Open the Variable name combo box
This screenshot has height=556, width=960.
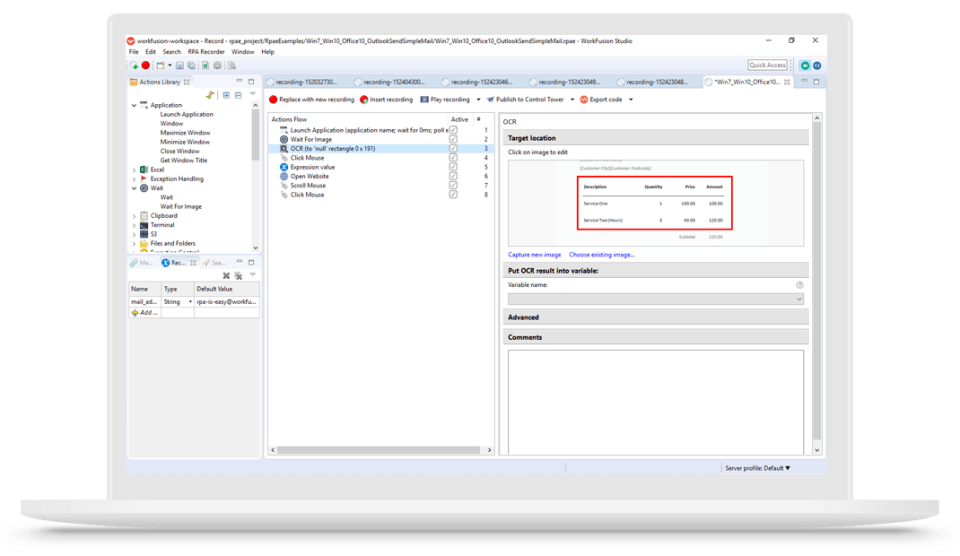point(656,299)
